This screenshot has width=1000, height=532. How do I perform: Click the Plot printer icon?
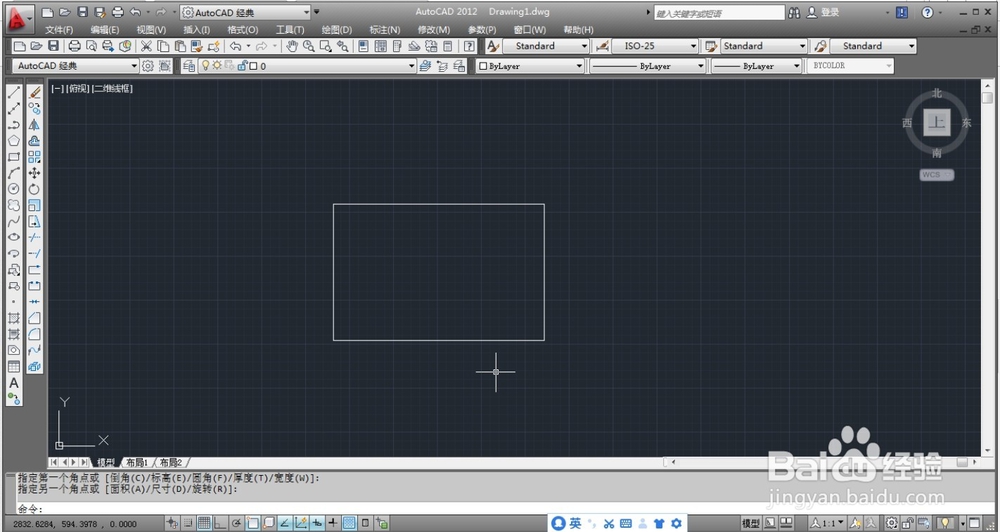[x=75, y=46]
